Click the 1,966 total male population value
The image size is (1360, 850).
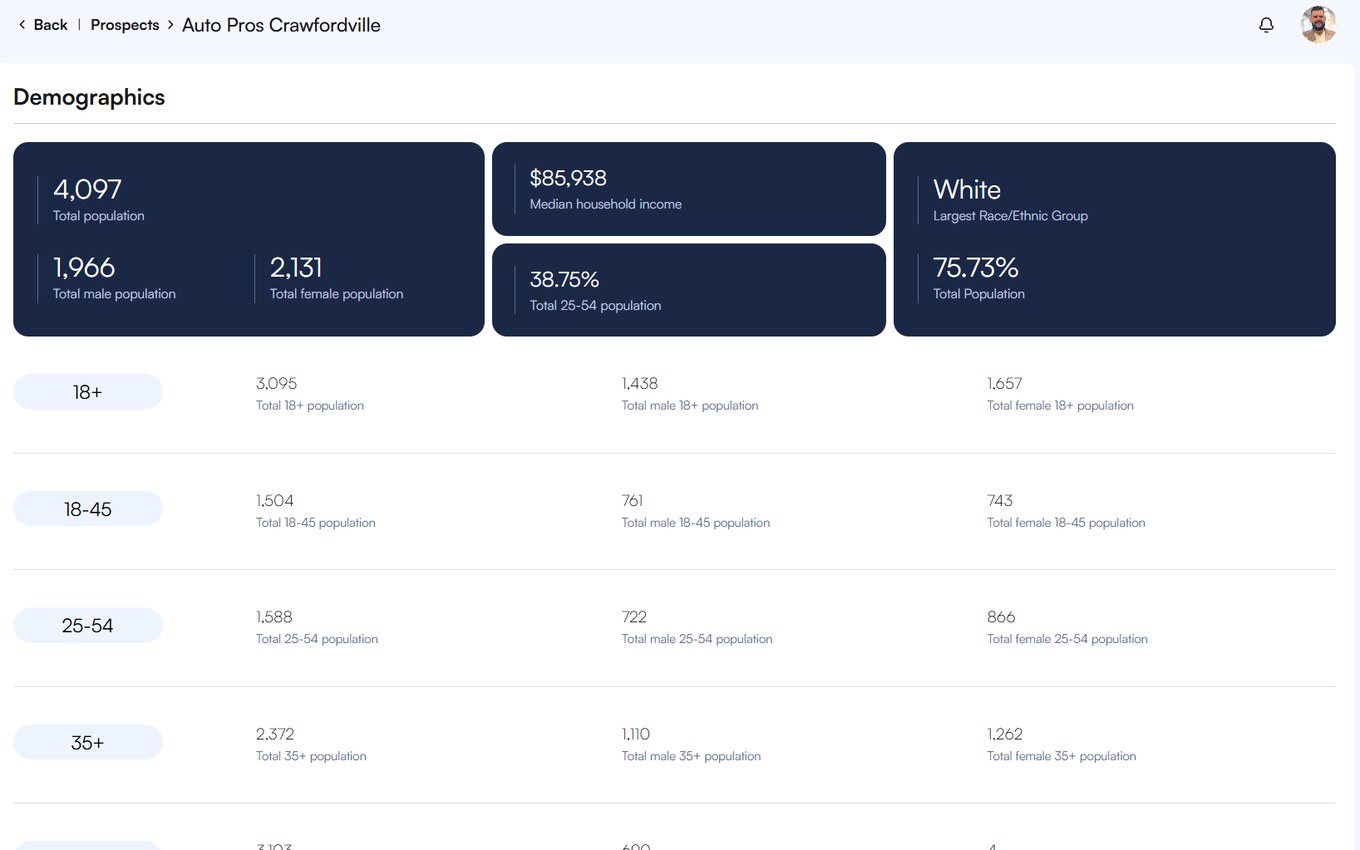coord(84,267)
